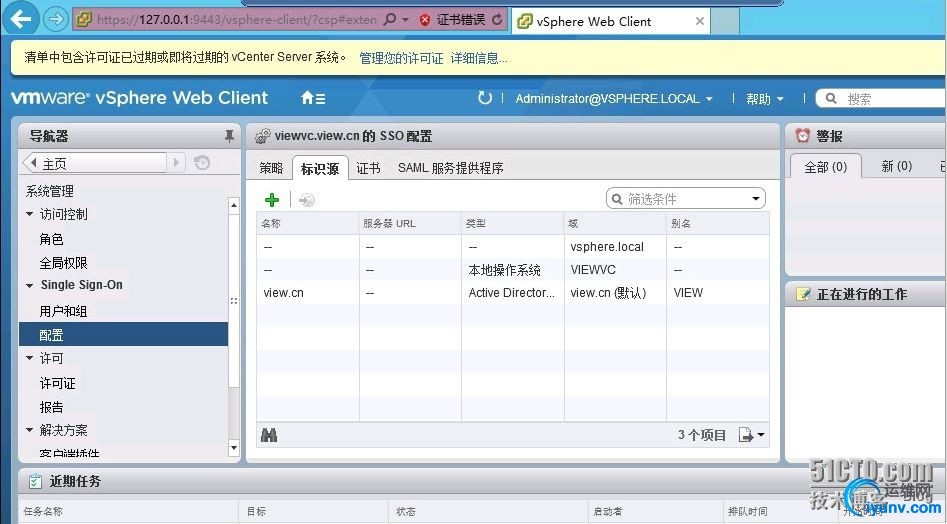Click the 管理您的许可证 link
947x524 pixels.
click(401, 58)
